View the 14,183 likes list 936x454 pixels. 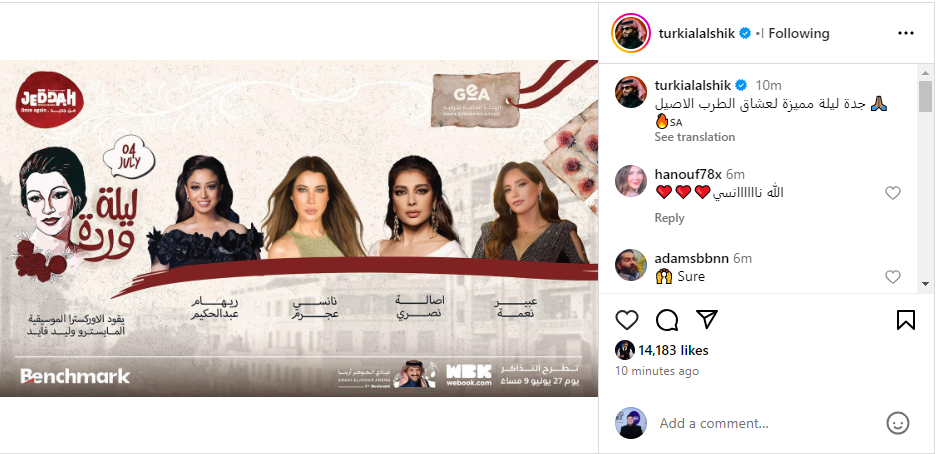click(x=673, y=350)
